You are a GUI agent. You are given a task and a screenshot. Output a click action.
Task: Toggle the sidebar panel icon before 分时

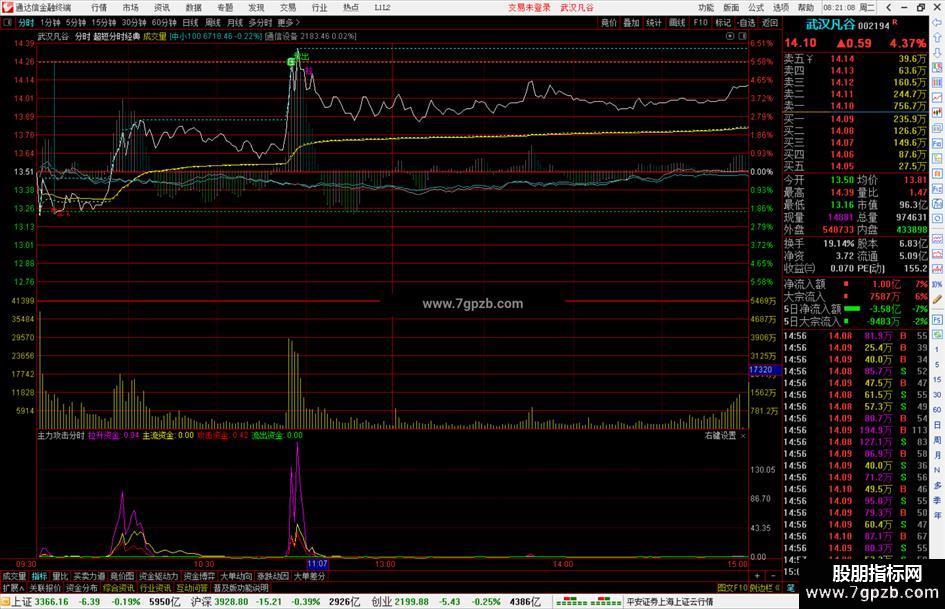8,23
